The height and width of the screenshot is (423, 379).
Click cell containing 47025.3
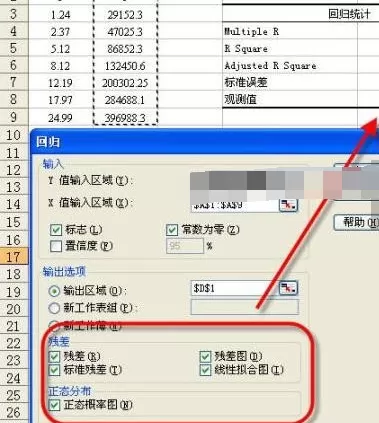125,32
